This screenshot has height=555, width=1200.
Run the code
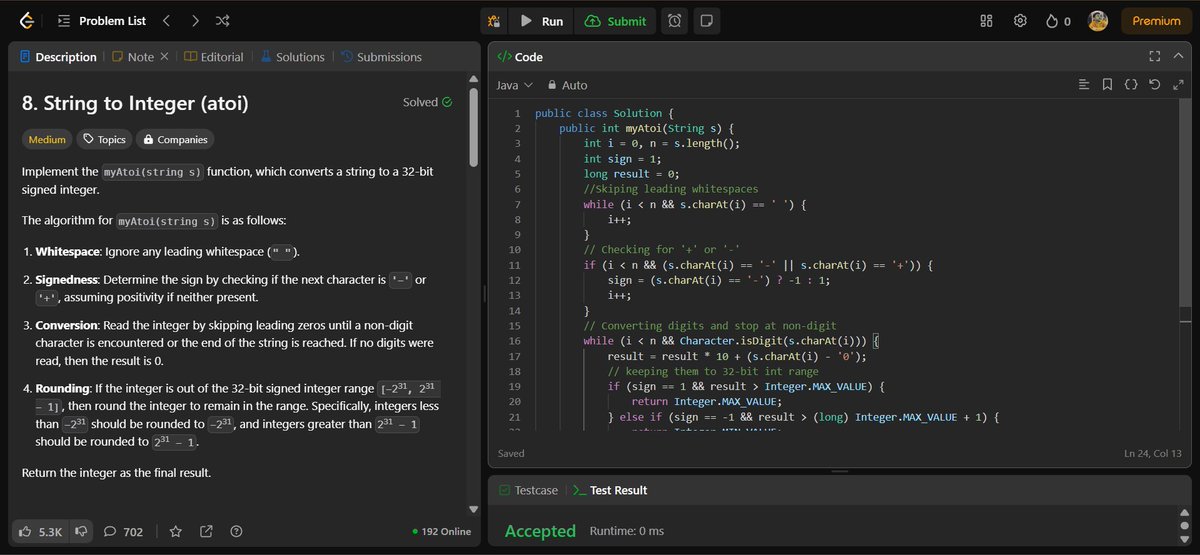click(x=542, y=21)
